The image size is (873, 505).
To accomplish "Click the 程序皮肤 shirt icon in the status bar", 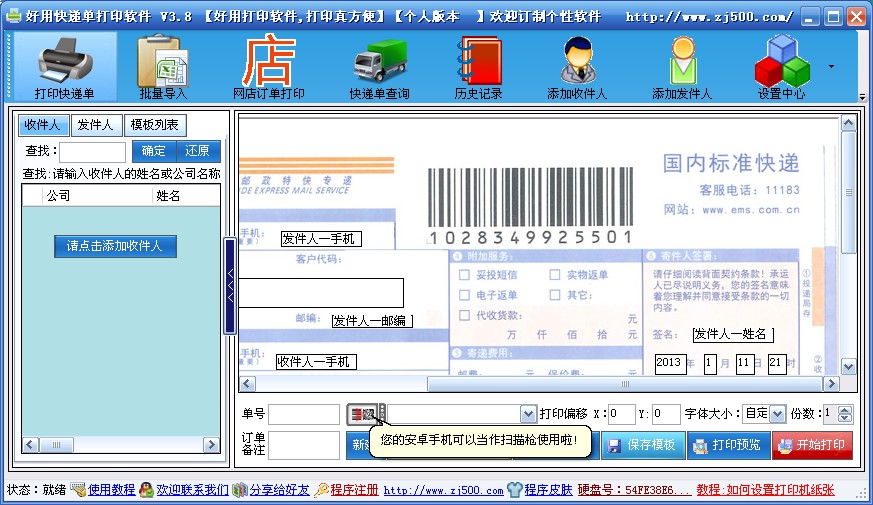I will point(514,490).
